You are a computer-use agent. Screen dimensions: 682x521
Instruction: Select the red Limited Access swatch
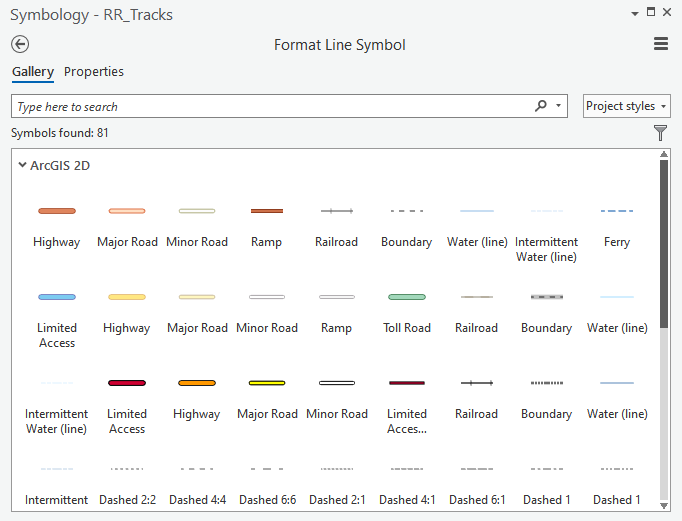(127, 400)
